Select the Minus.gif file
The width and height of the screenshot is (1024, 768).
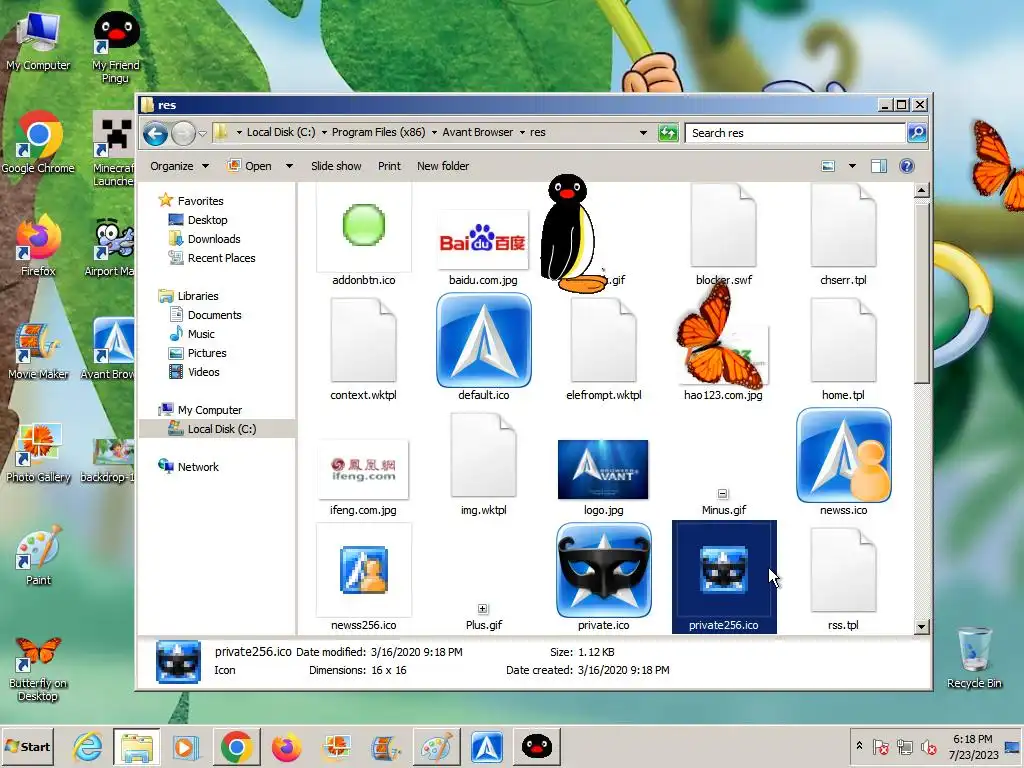pyautogui.click(x=723, y=501)
